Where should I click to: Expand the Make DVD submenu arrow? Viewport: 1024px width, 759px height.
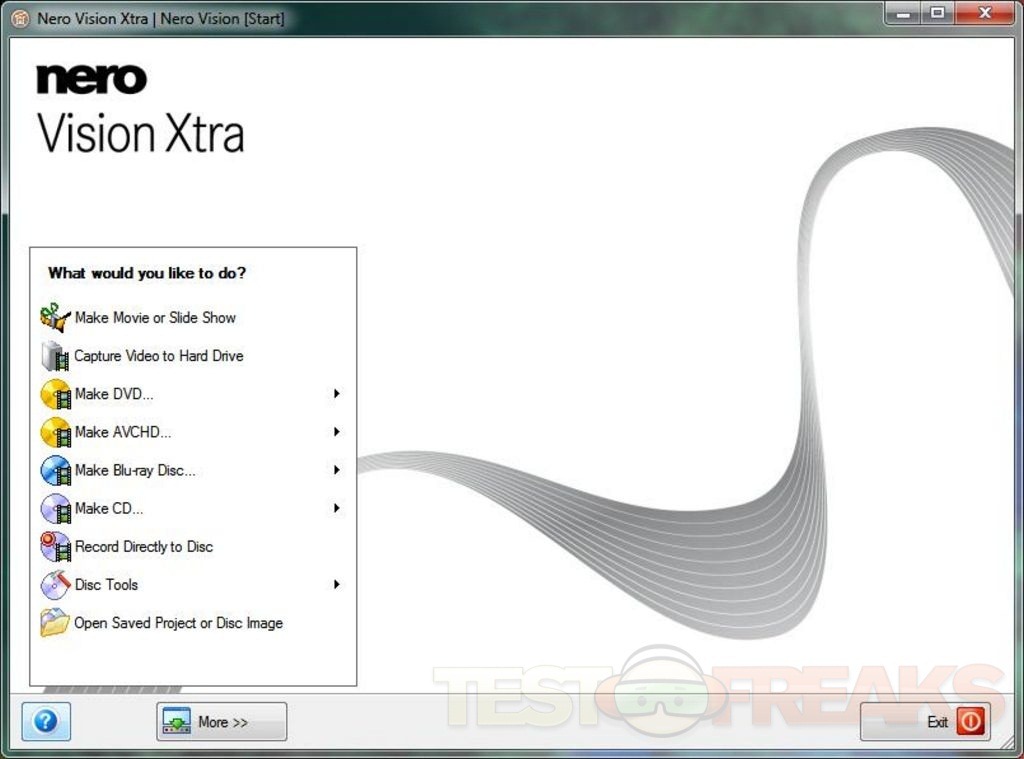pos(337,394)
